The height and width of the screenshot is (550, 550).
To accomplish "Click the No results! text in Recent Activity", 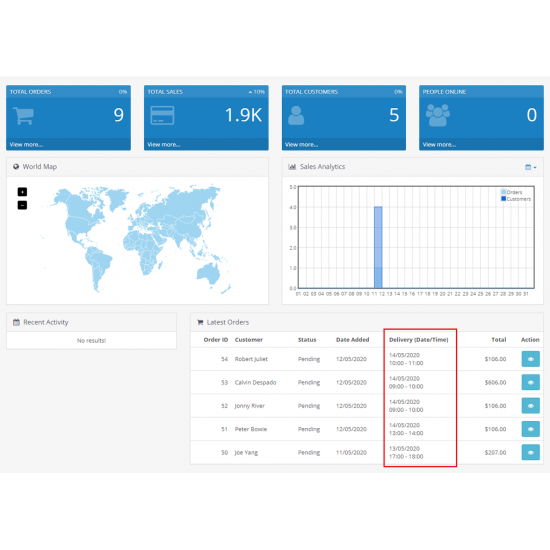I will [91, 340].
